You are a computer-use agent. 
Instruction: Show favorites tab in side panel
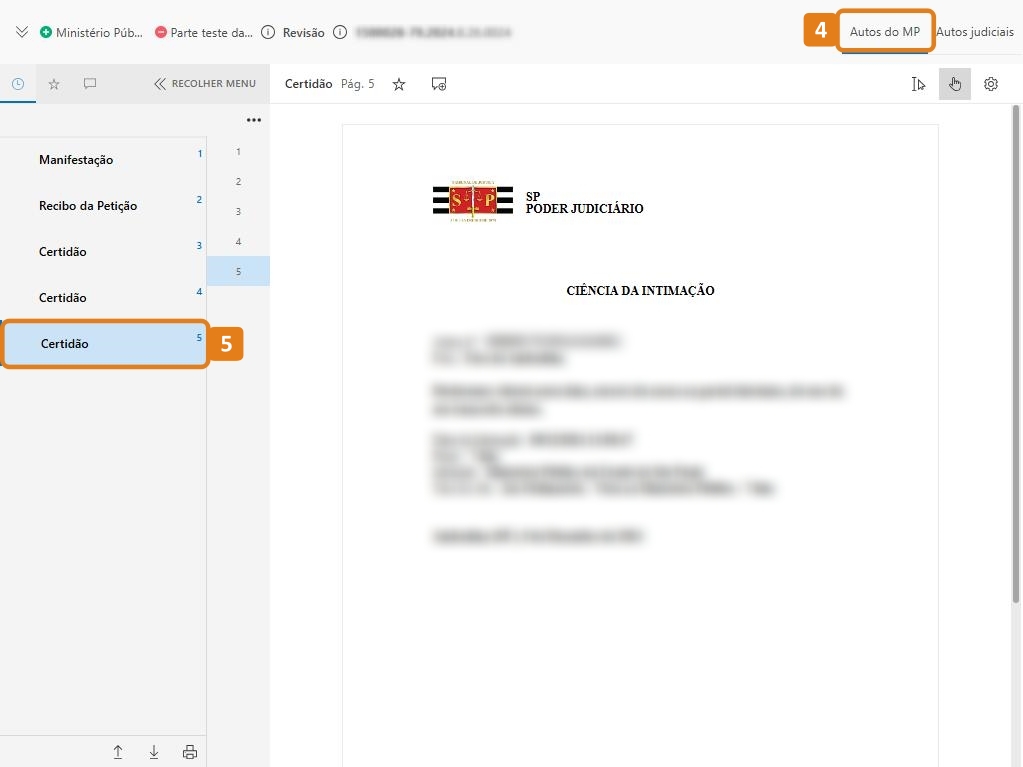coord(54,84)
